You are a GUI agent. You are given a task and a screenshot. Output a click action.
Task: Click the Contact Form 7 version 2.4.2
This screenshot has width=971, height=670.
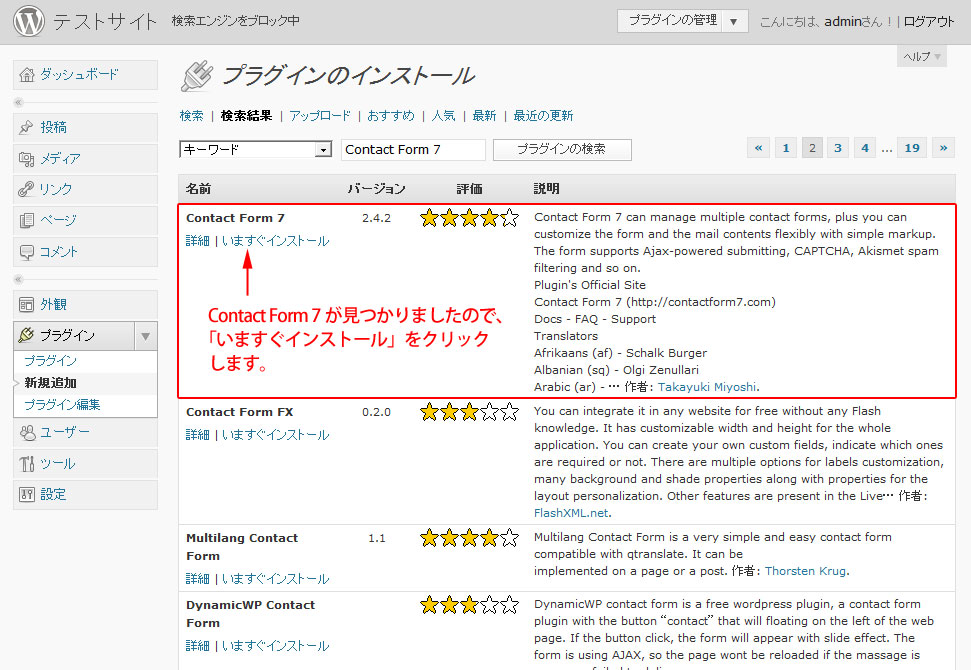click(377, 218)
